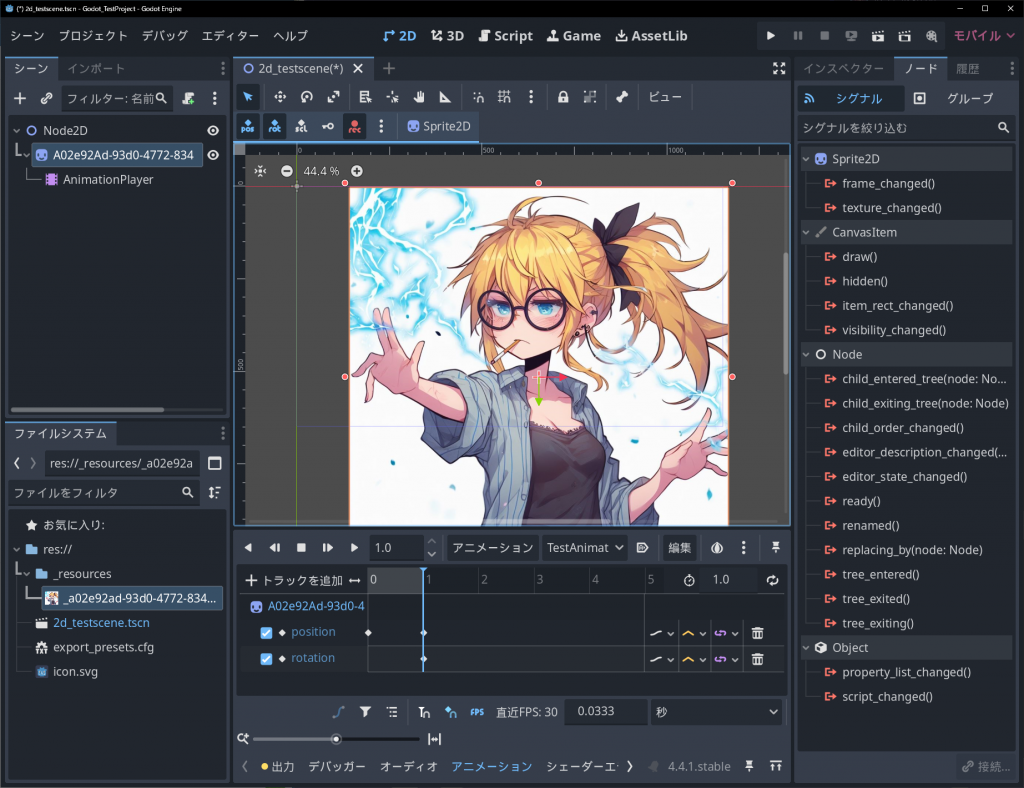This screenshot has height=788, width=1024.
Task: Collapse the CanvasItem signals section
Action: click(x=808, y=232)
